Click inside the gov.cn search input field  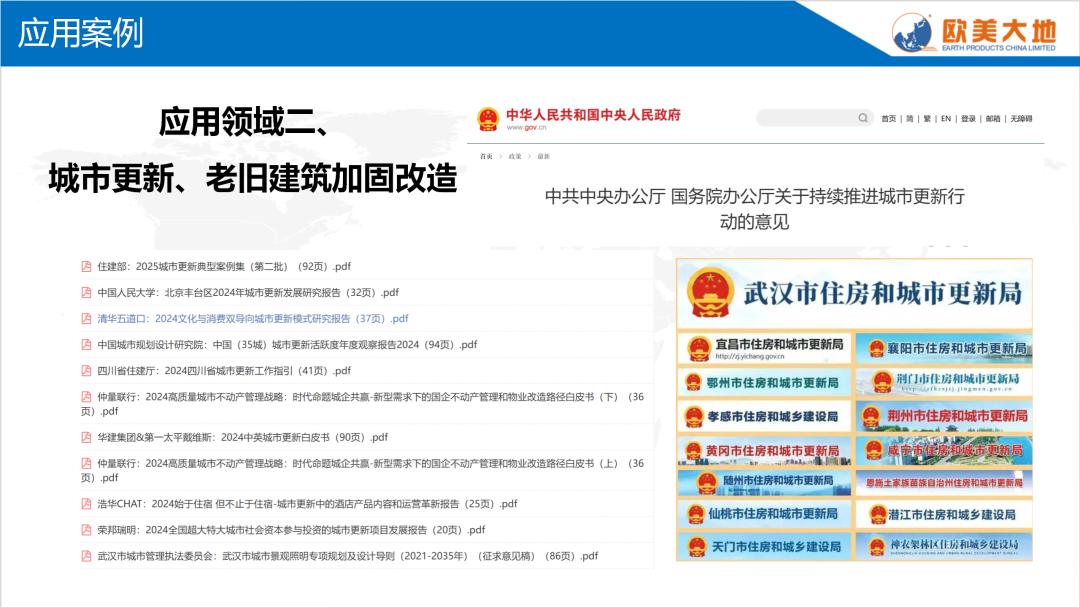(x=805, y=118)
